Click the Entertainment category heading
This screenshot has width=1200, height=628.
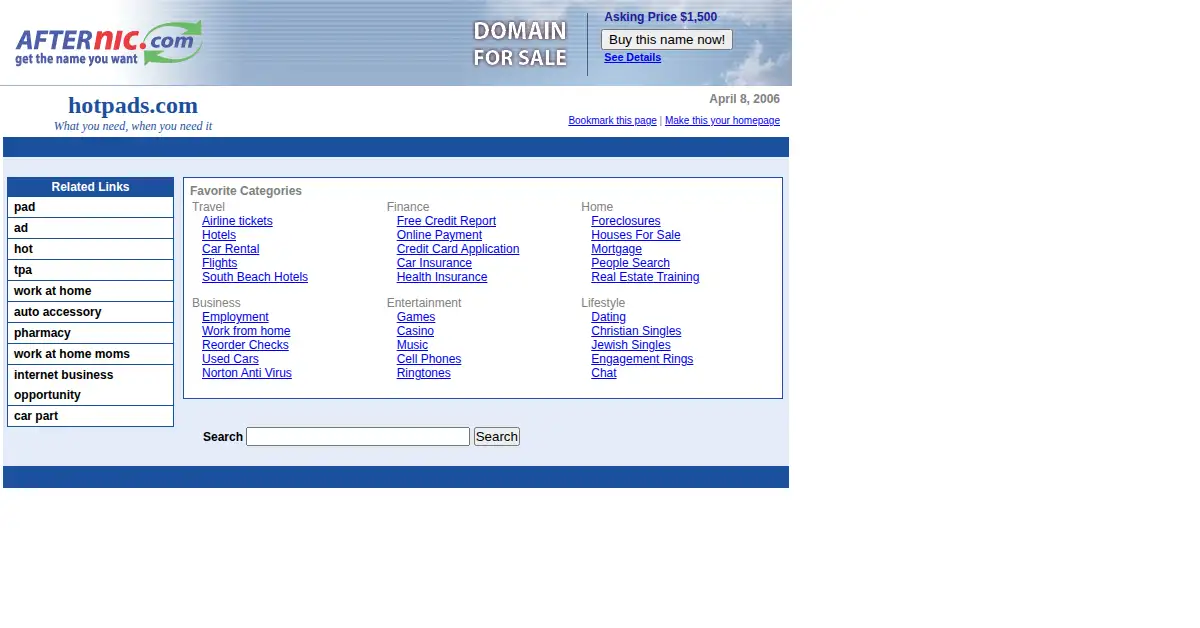click(x=424, y=303)
